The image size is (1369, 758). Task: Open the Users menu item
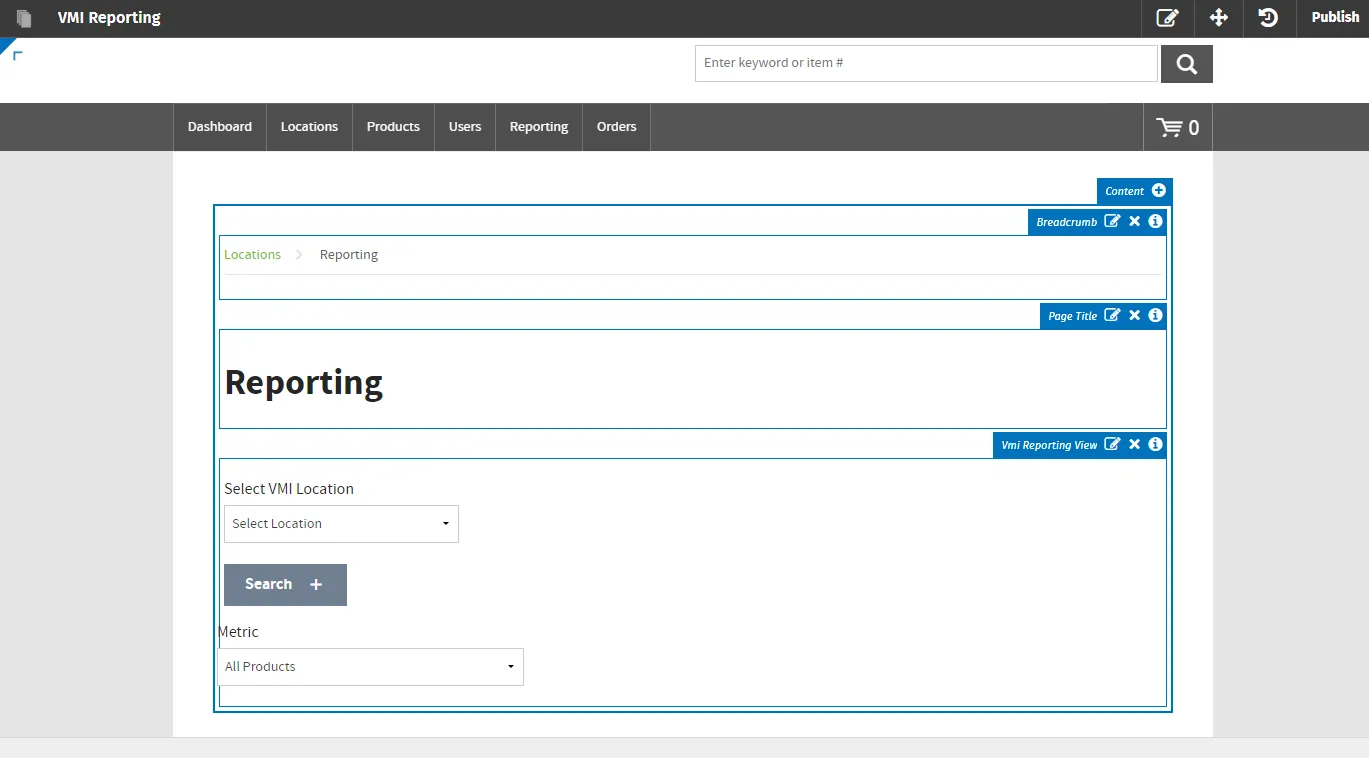click(x=465, y=127)
